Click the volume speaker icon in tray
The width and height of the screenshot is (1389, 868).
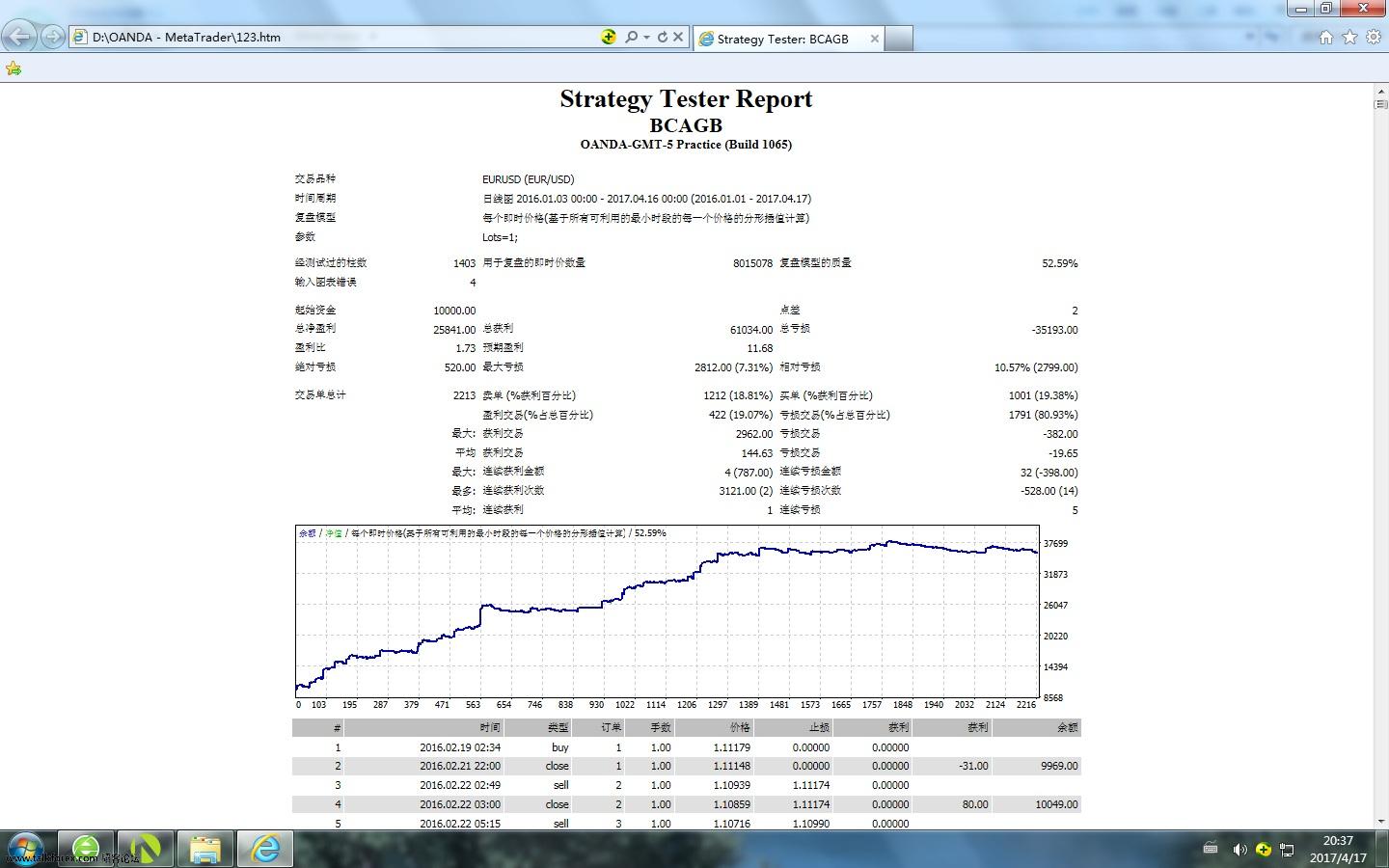[1239, 850]
